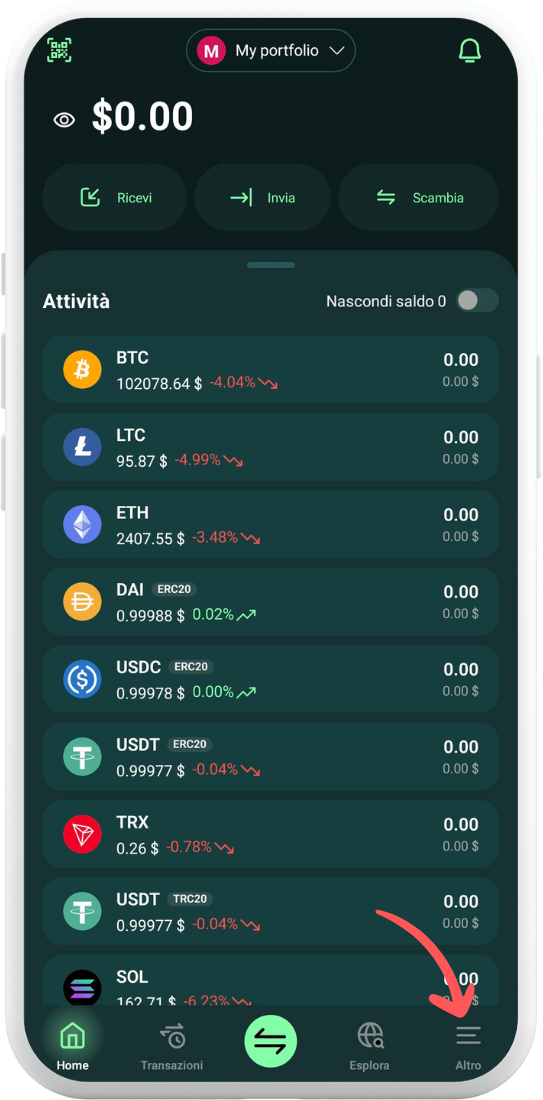Tap the Litecoin logo icon
543x1100 pixels.
pyautogui.click(x=83, y=447)
